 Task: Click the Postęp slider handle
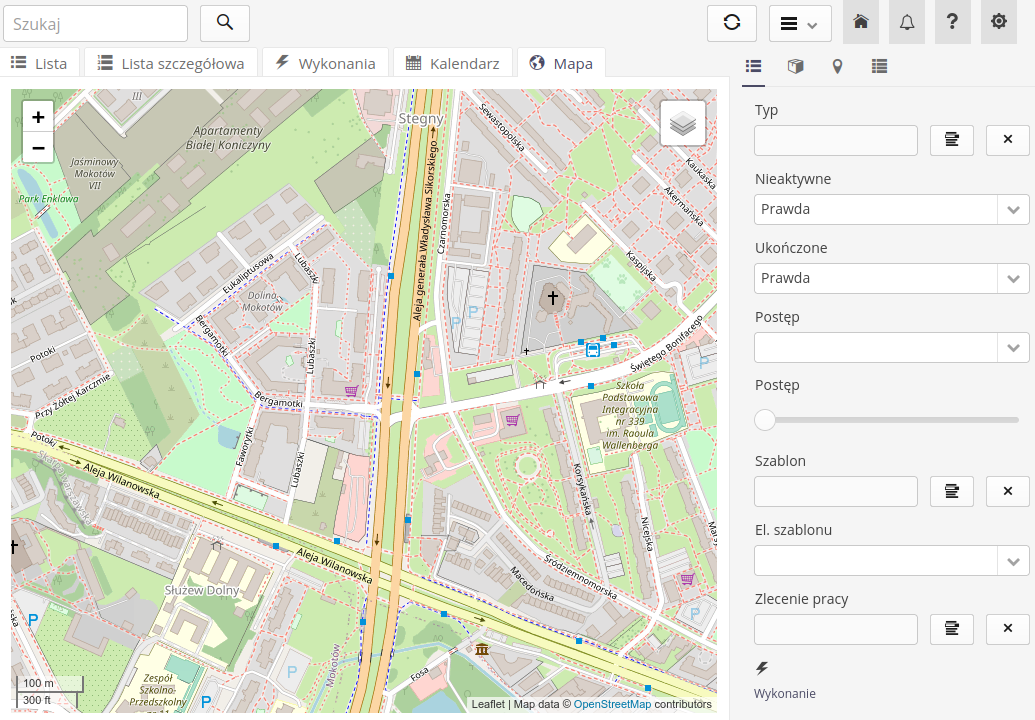(765, 420)
